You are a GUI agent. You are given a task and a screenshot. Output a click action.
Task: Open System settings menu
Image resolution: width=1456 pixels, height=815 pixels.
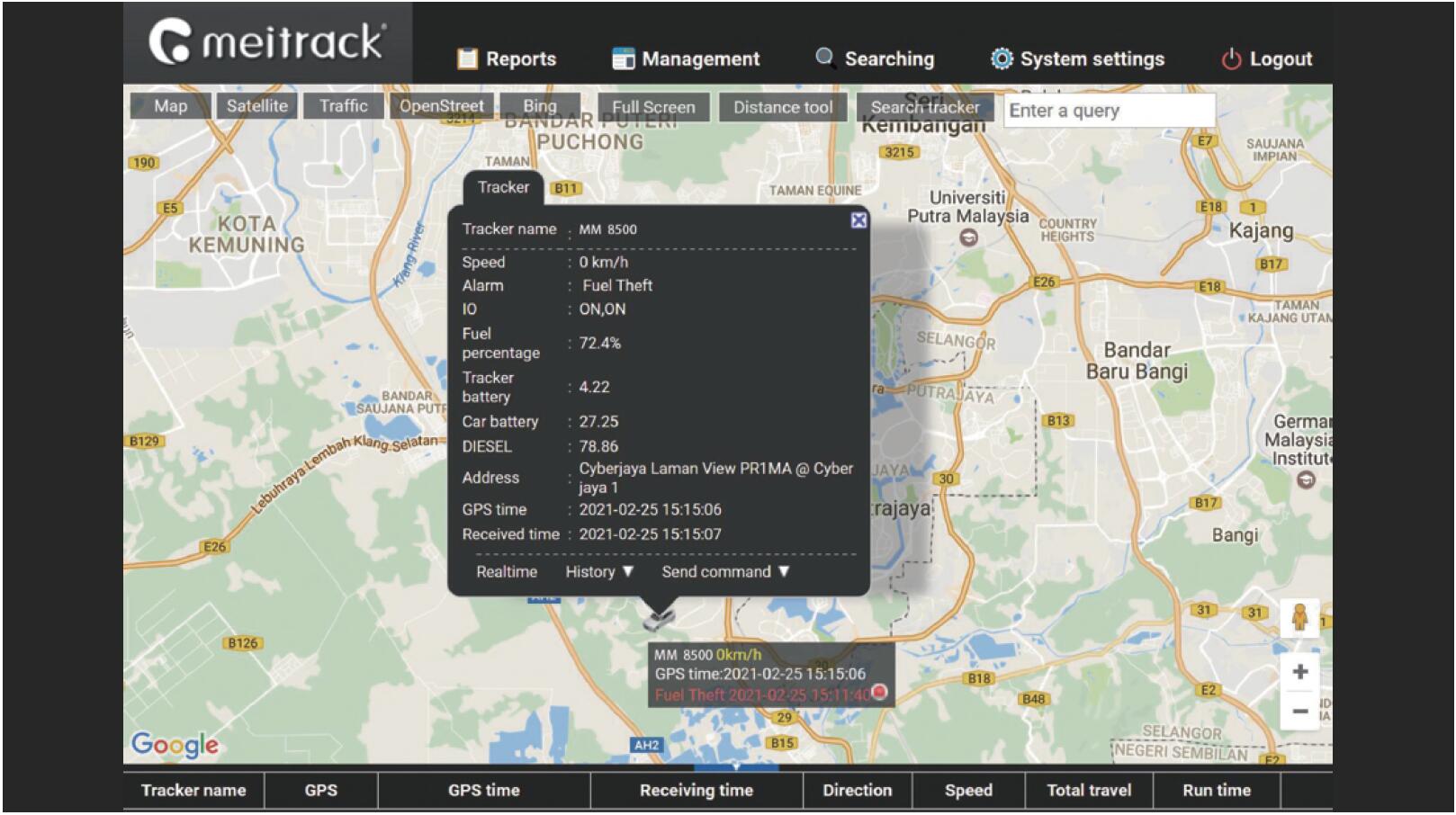(x=1077, y=59)
